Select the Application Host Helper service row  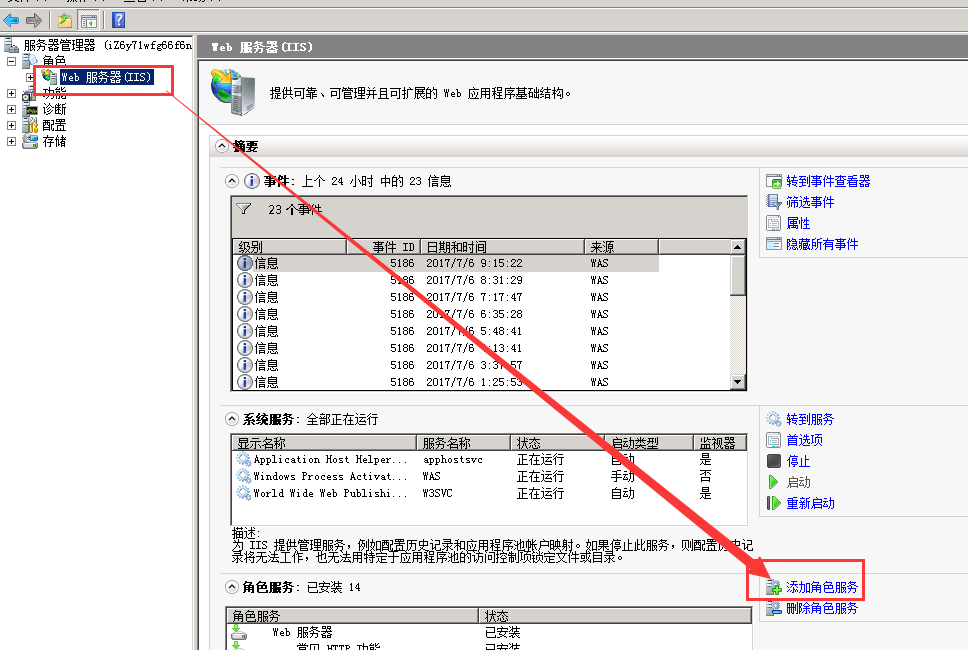point(489,459)
